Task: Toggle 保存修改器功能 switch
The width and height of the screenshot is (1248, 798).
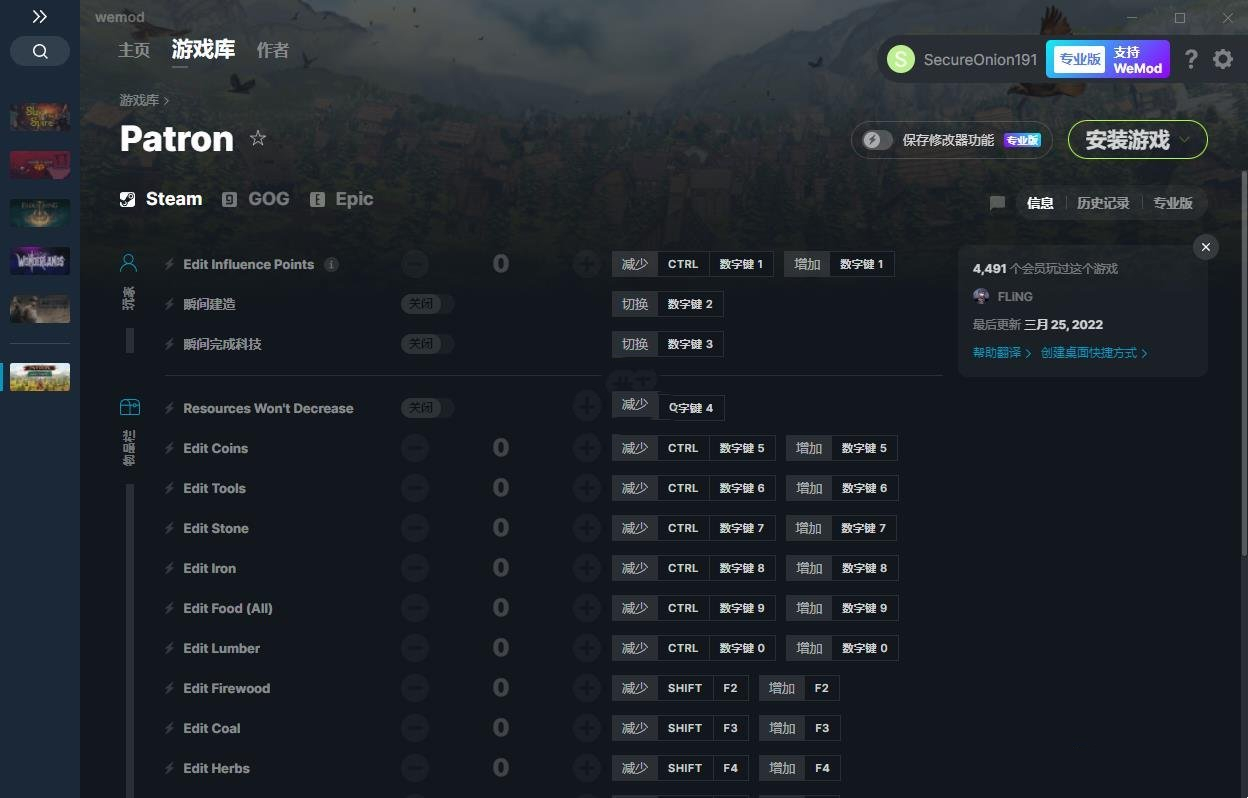Action: 877,140
